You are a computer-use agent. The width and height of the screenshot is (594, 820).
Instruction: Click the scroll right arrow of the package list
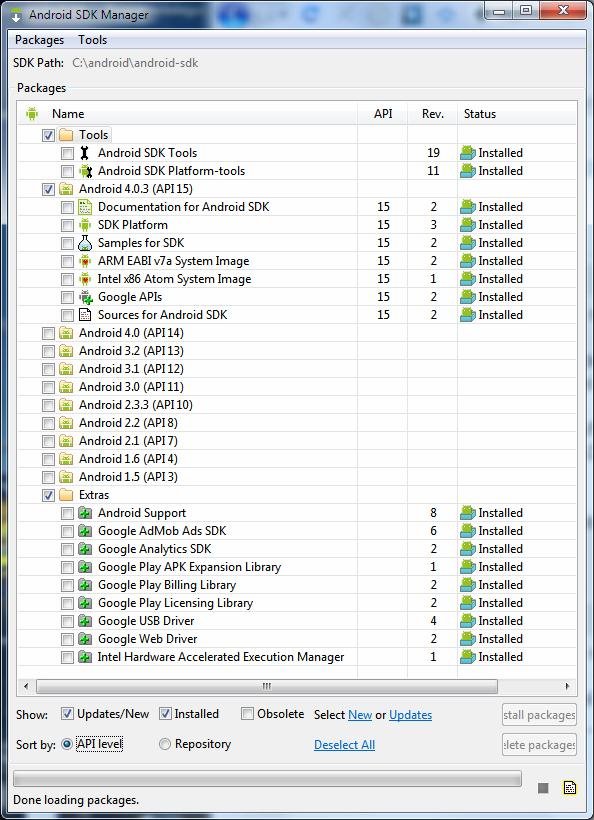pos(568,686)
